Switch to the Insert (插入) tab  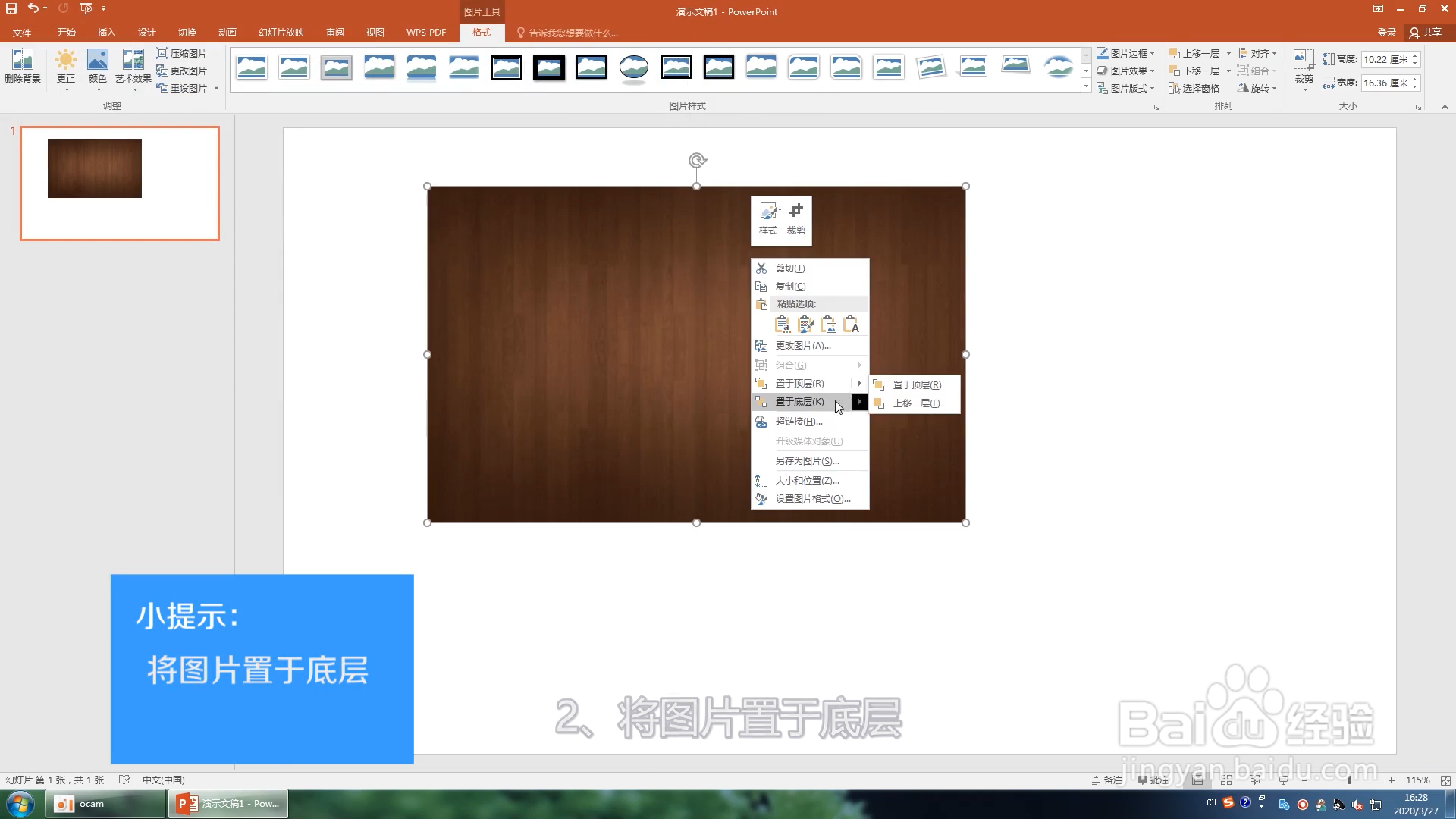pyautogui.click(x=106, y=33)
